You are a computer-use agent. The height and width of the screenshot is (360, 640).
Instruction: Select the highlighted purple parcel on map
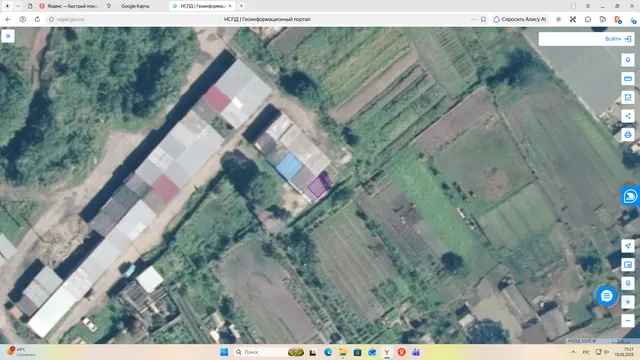tap(320, 186)
